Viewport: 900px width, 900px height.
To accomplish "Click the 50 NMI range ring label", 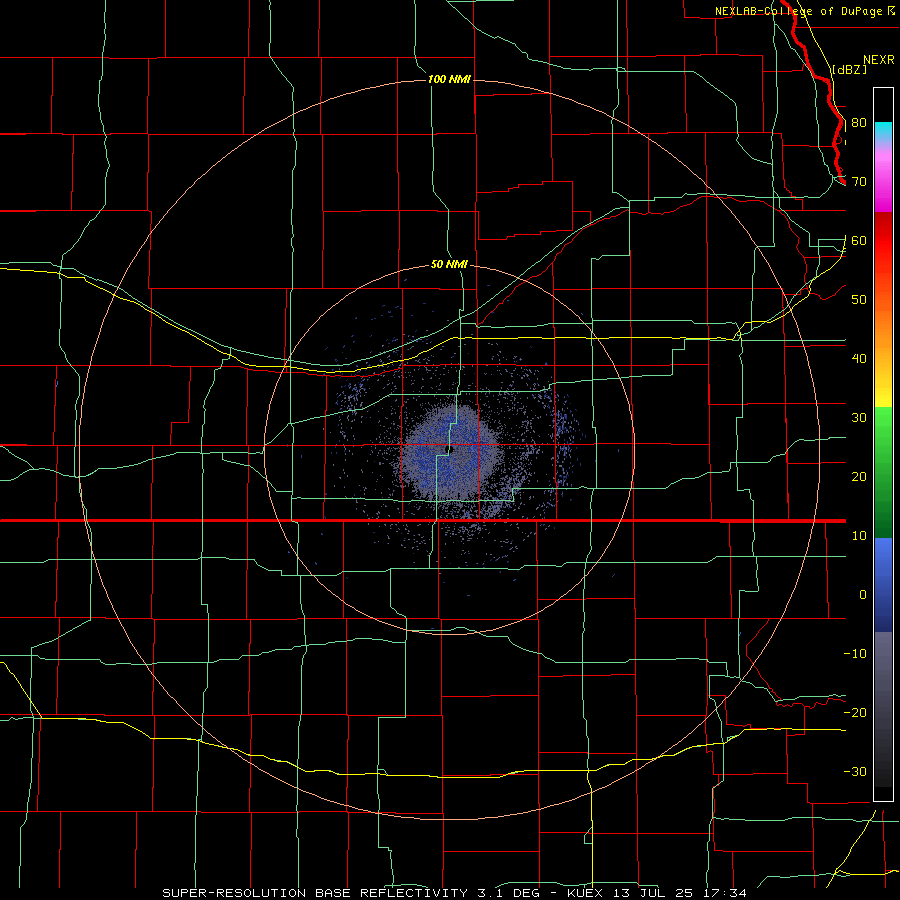I will pyautogui.click(x=449, y=264).
